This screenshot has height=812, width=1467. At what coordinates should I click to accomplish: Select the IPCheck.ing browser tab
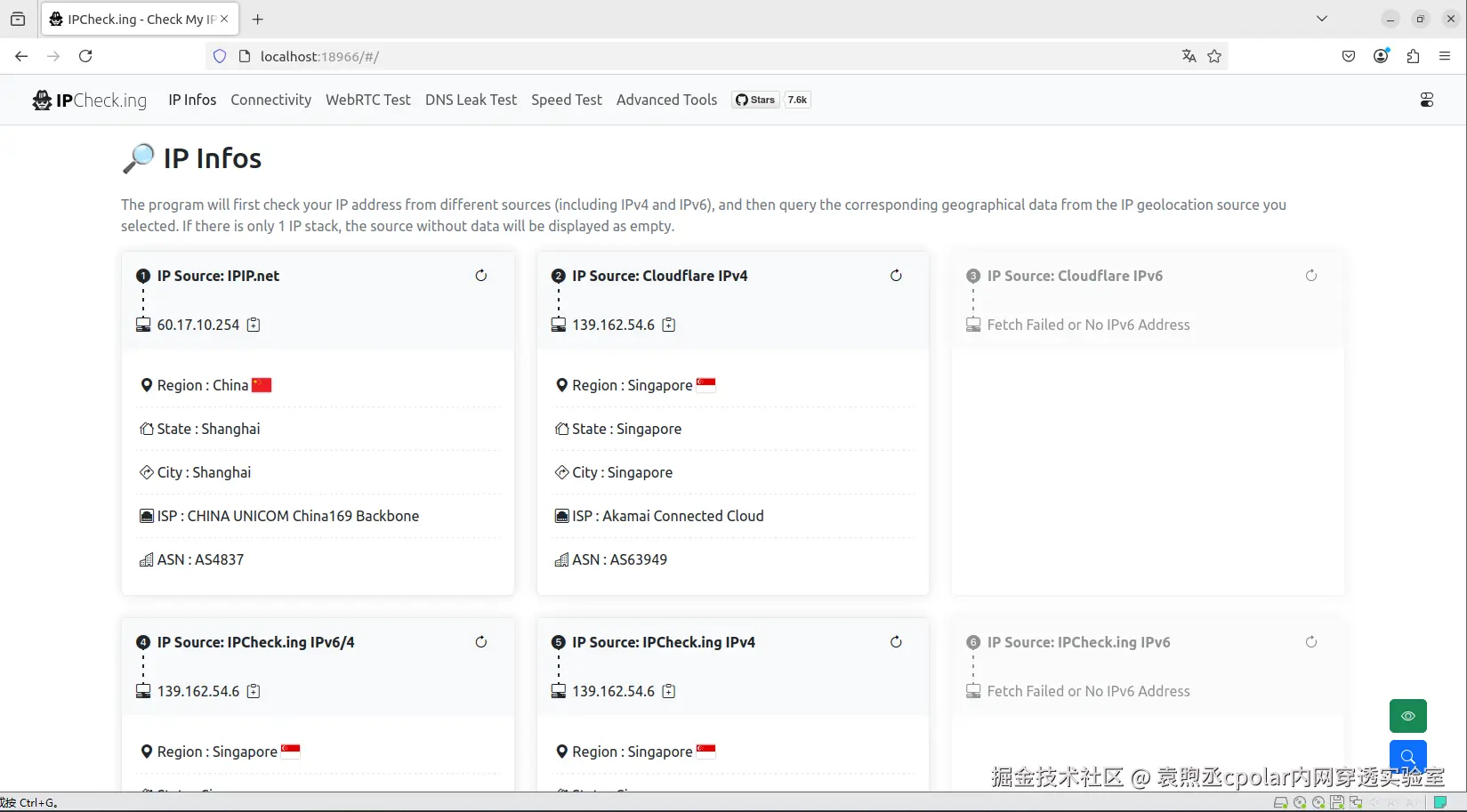click(x=140, y=19)
